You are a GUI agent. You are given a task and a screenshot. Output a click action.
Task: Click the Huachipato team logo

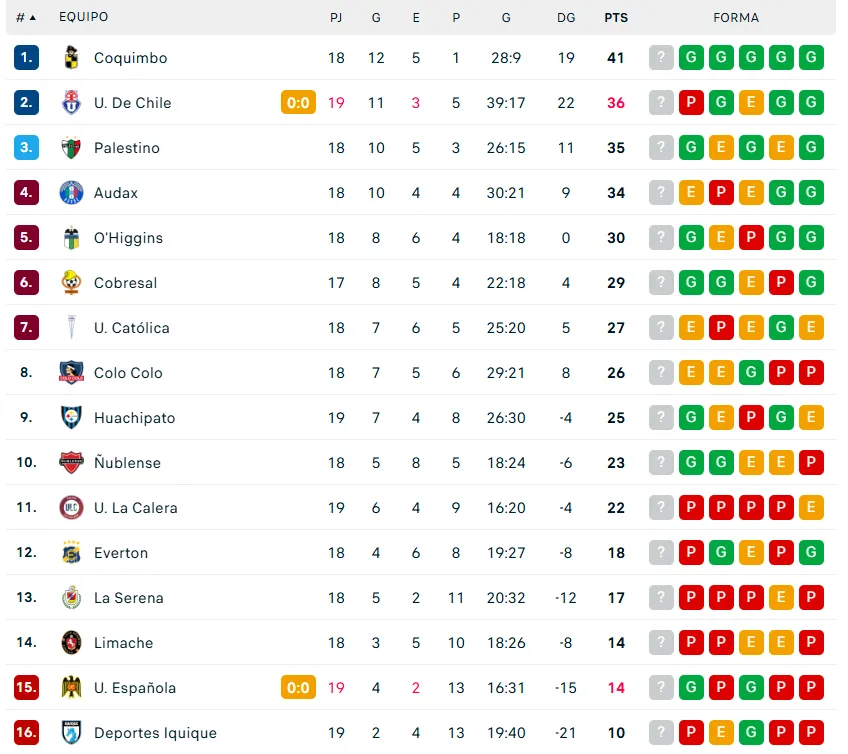71,418
